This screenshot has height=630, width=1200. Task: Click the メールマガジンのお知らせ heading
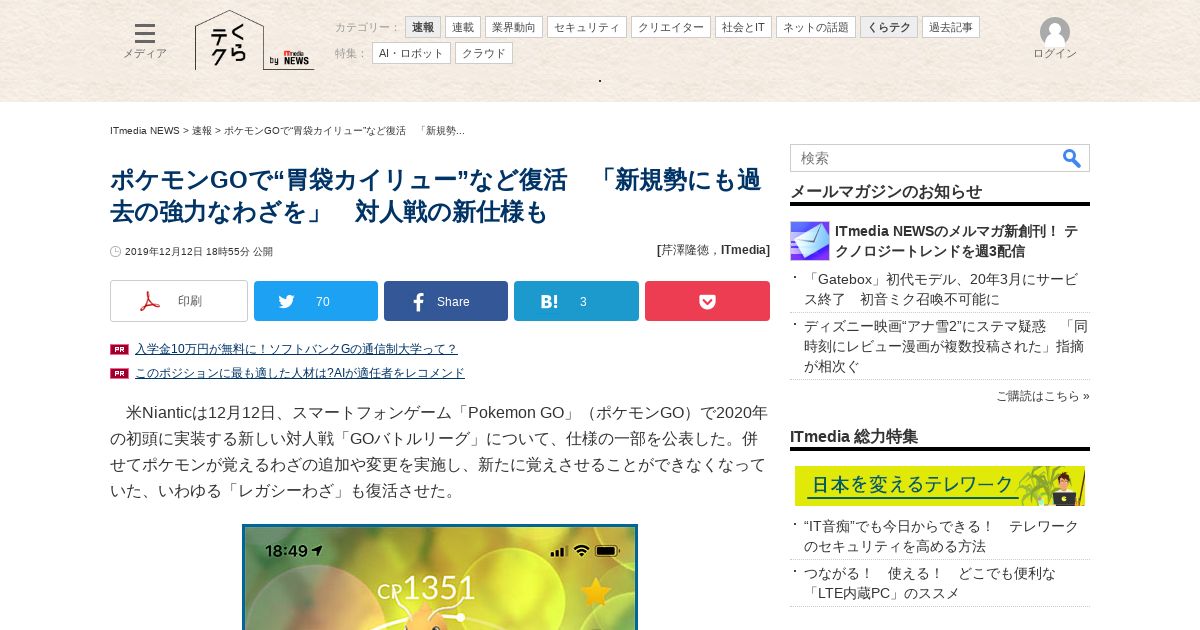point(886,191)
